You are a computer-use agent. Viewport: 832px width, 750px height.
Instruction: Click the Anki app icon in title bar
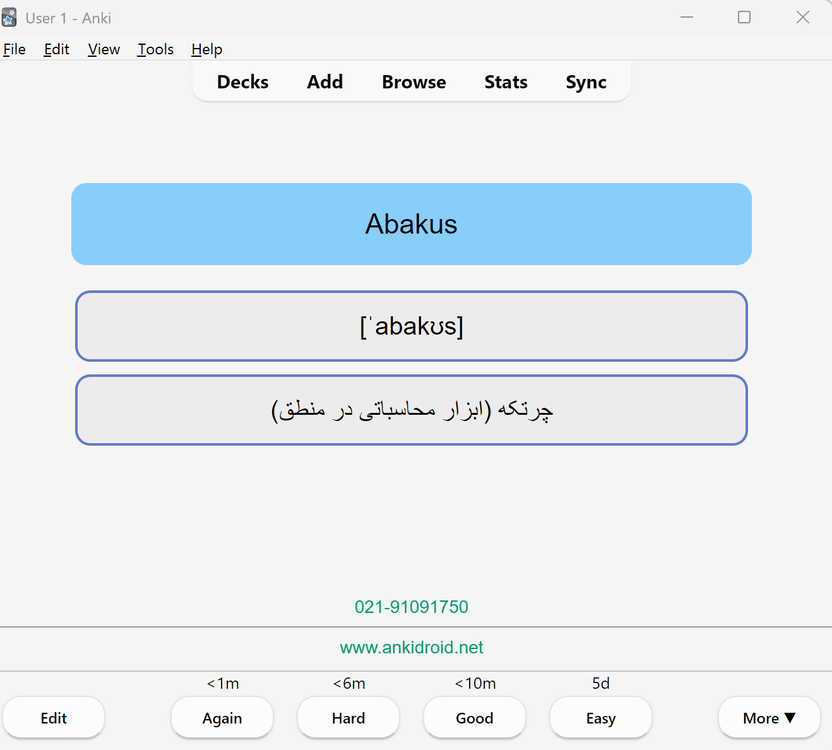point(9,18)
